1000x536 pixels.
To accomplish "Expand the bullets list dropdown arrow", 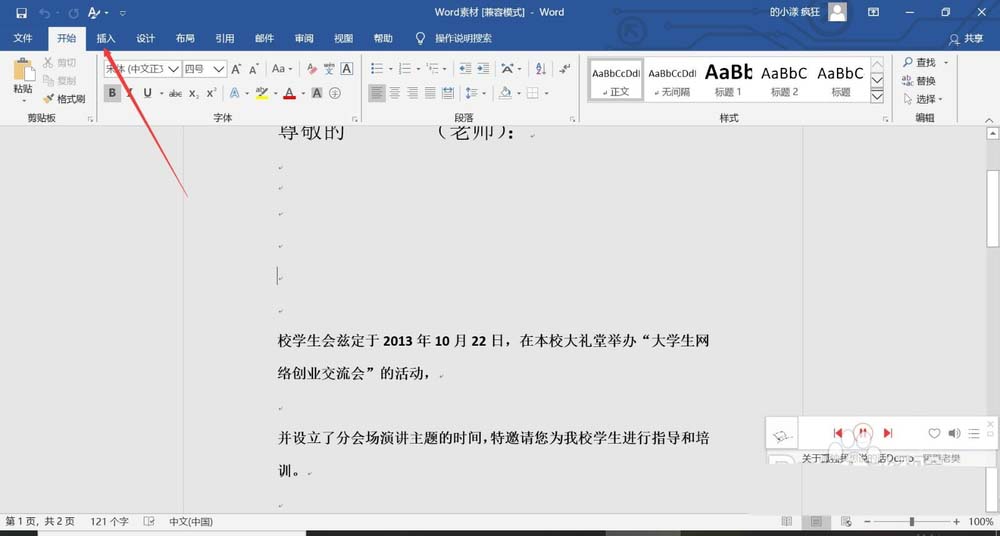I will pos(390,69).
